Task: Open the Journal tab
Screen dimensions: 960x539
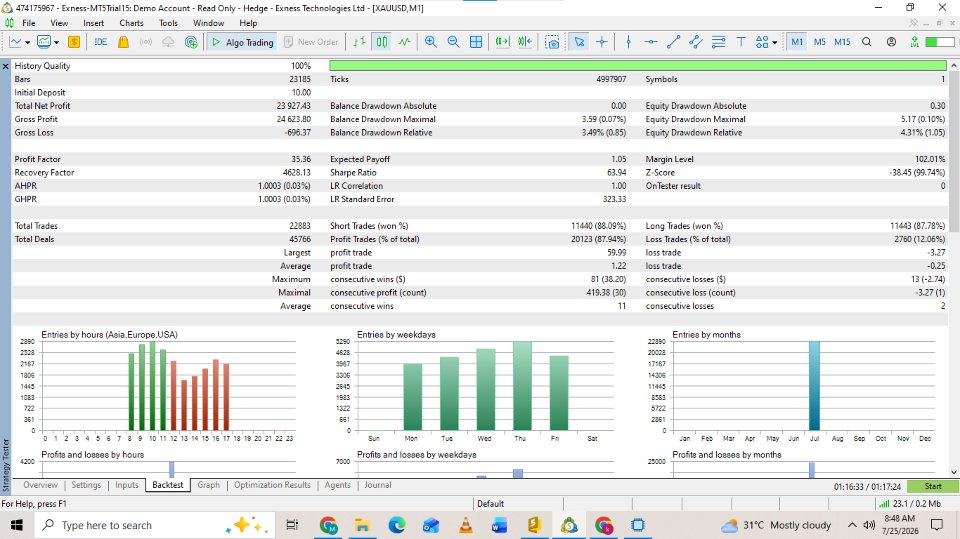Action: [378, 484]
